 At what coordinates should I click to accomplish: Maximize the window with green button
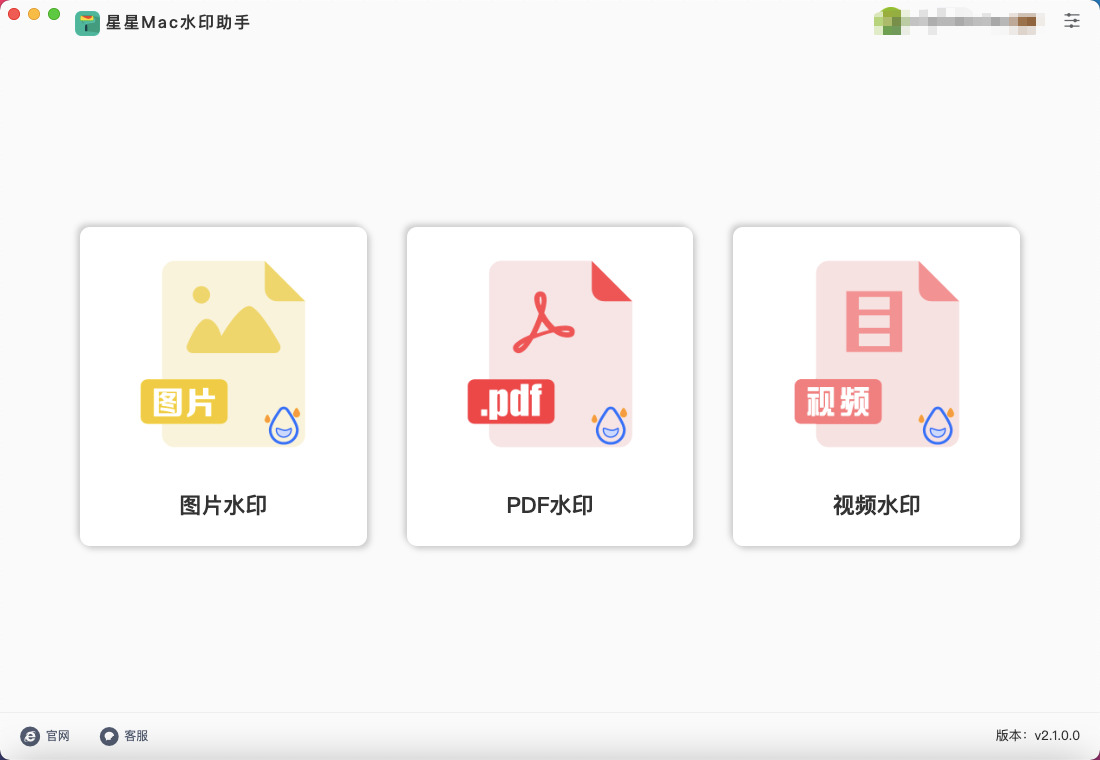54,14
